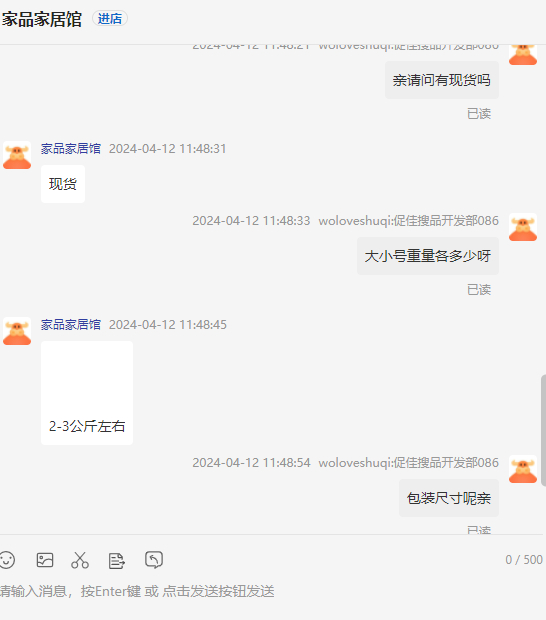
Task: Select the 亲请问有现货吗 message bubble
Action: point(442,80)
